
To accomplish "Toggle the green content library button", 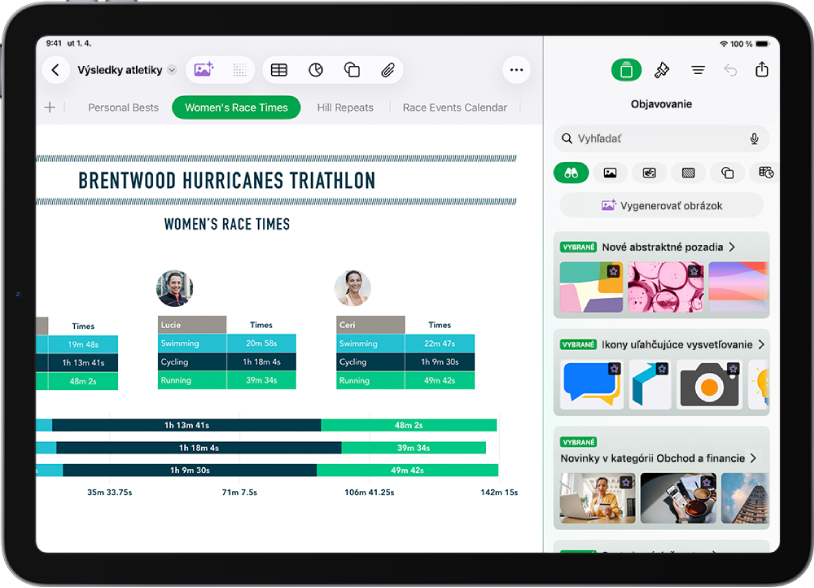I will [x=626, y=70].
